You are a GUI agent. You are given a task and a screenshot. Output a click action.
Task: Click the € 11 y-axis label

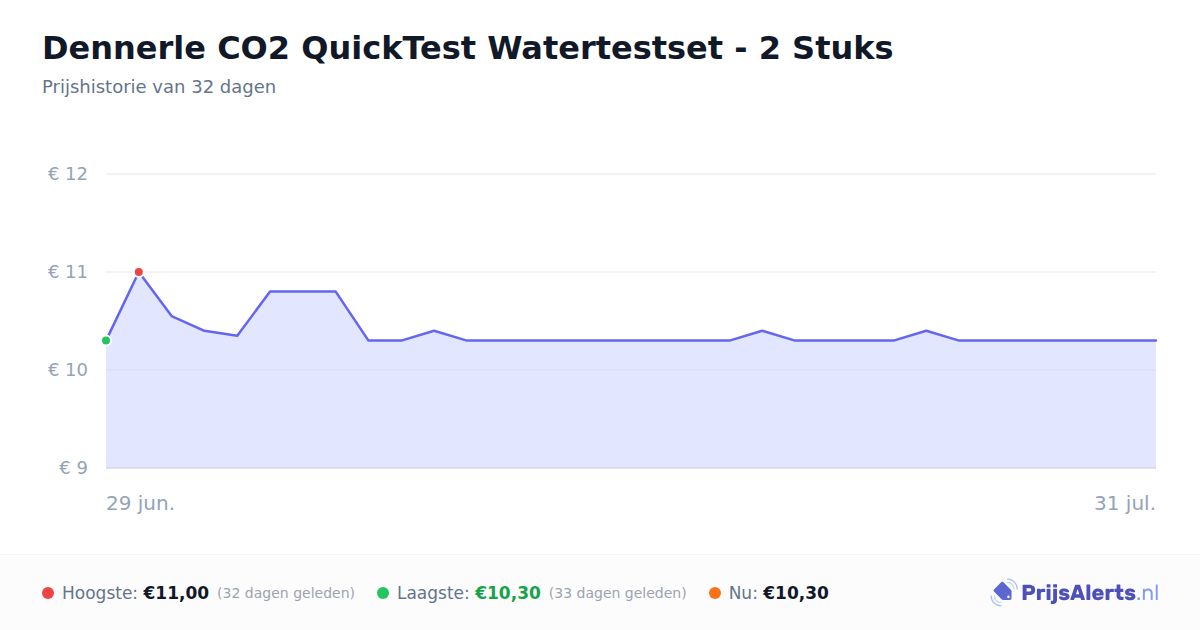(68, 272)
